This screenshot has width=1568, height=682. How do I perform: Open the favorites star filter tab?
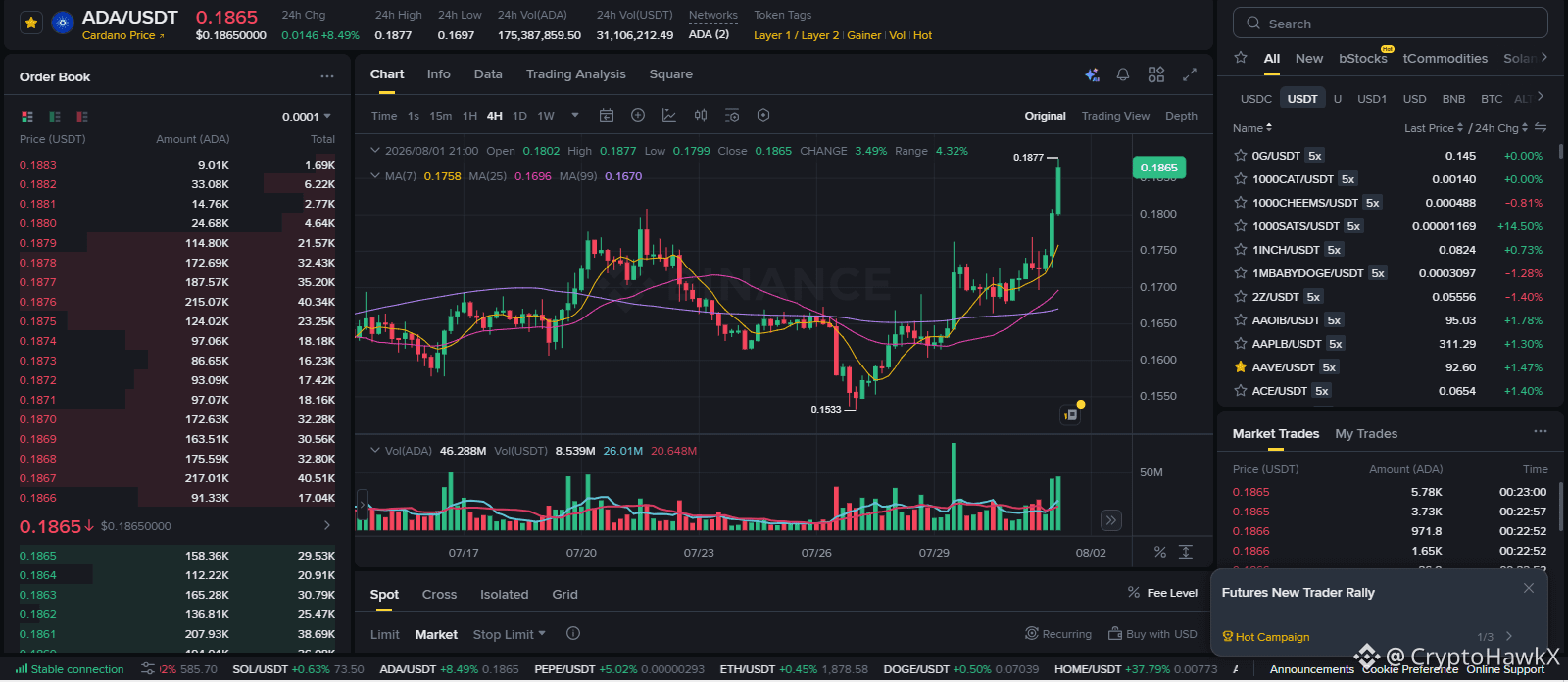[1241, 58]
